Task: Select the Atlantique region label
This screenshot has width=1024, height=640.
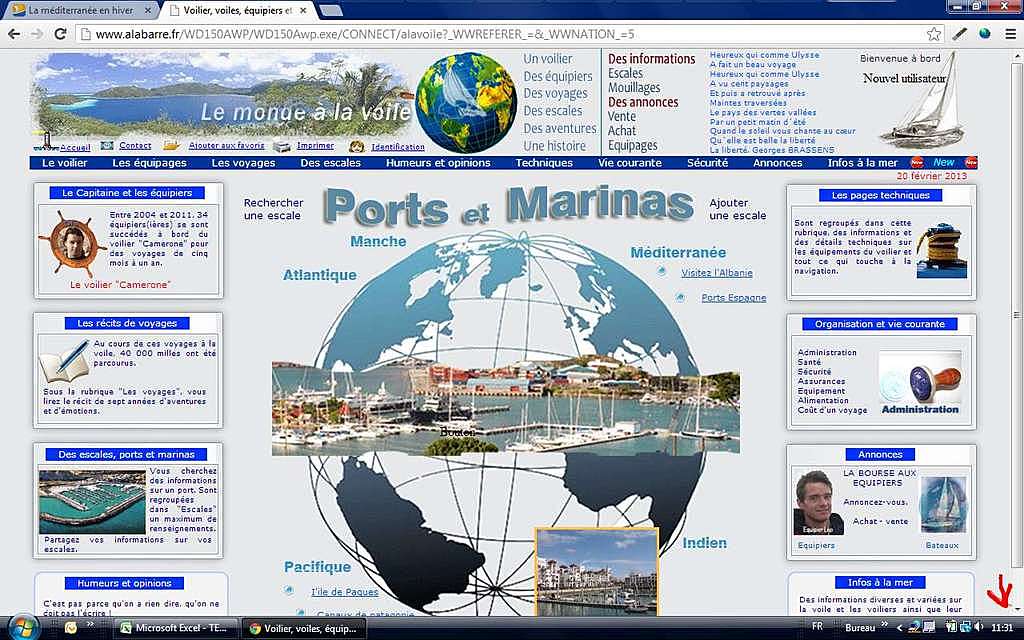Action: pos(319,275)
